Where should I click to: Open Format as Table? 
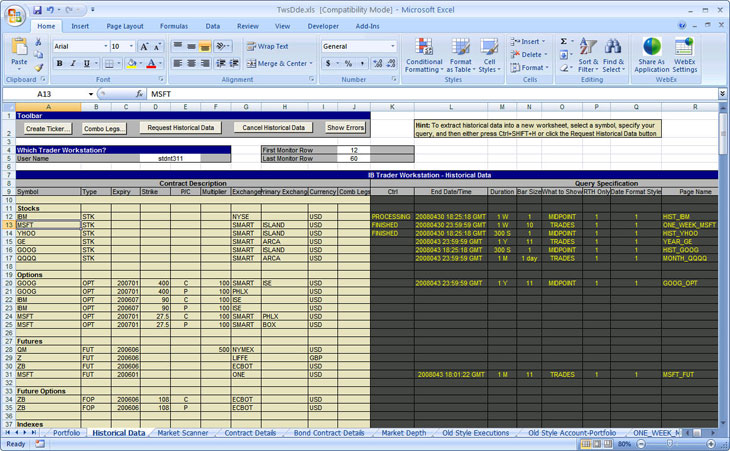click(460, 55)
